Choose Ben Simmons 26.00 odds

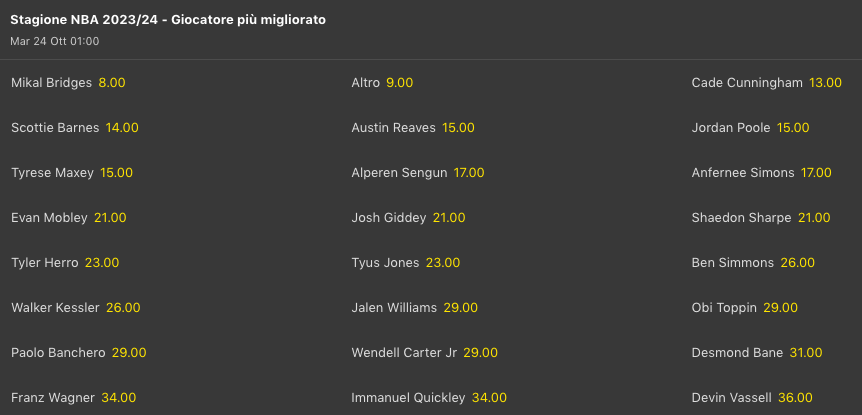click(x=798, y=263)
